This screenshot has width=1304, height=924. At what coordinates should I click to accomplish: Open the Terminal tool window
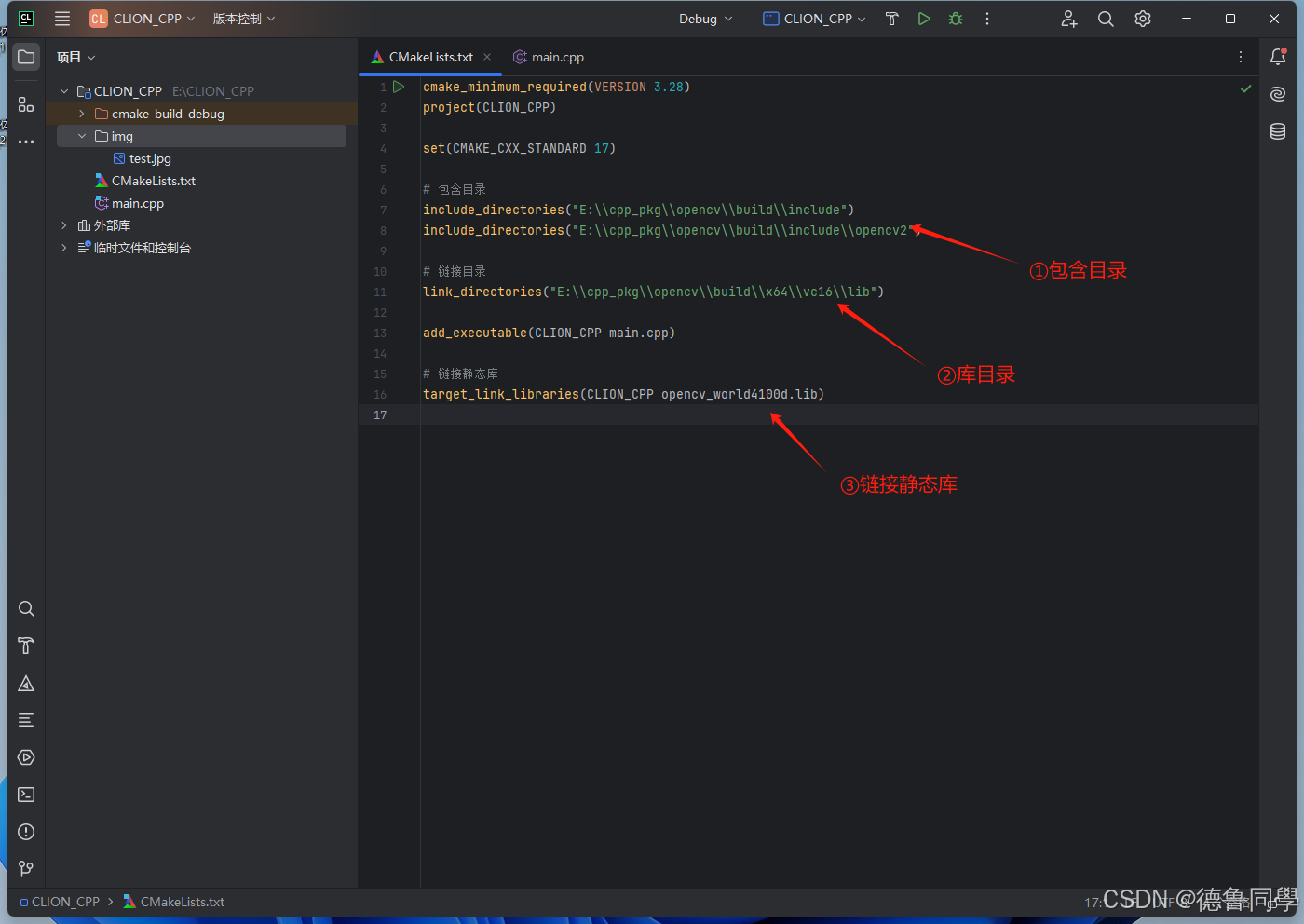(x=25, y=795)
